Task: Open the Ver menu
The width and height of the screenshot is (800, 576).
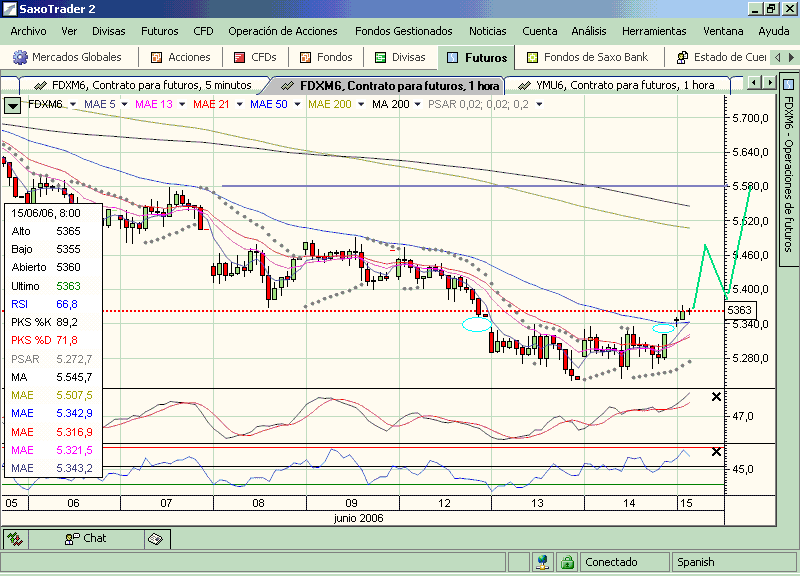Action: click(x=69, y=31)
